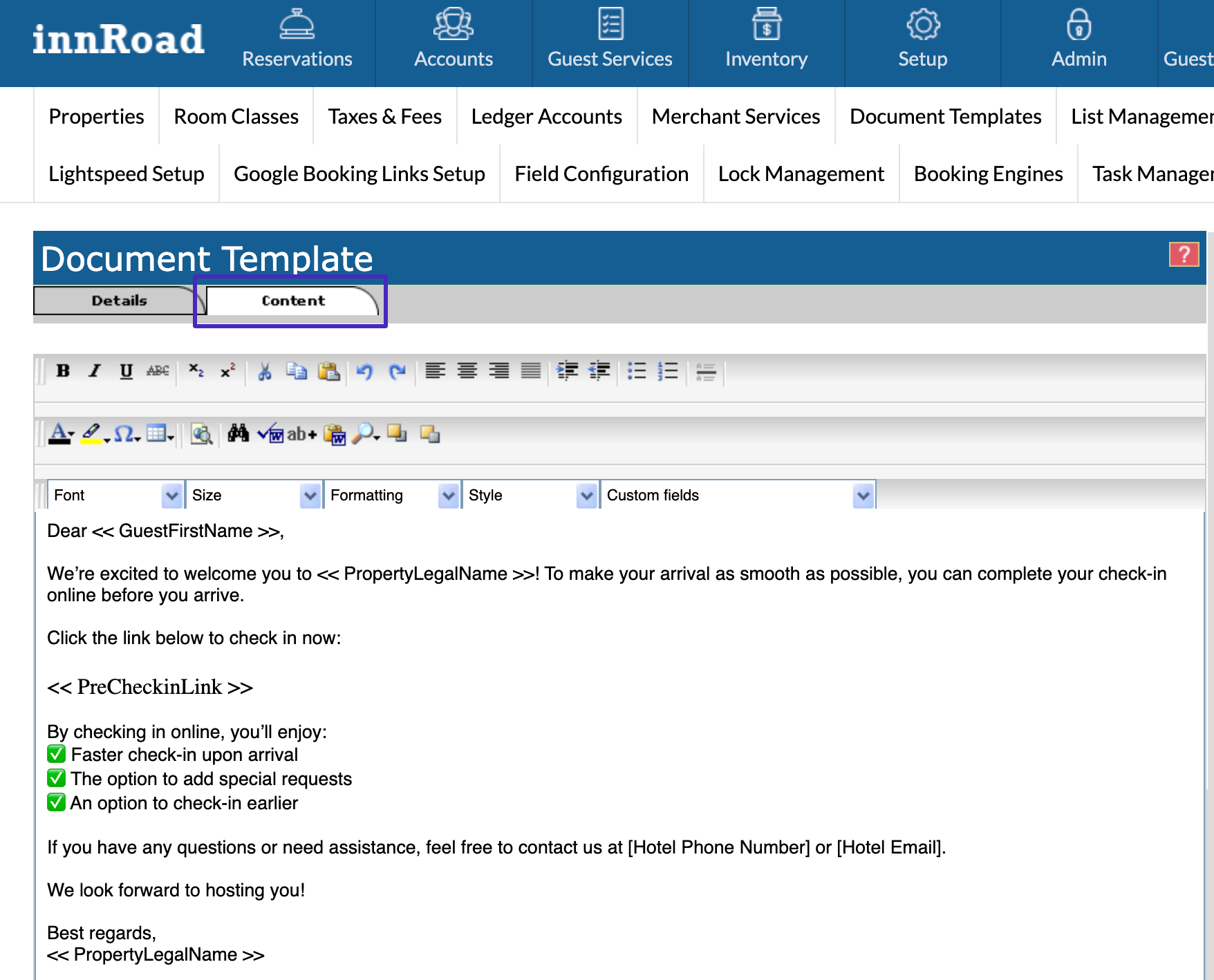Toggle italic formatting in the editor toolbar
The height and width of the screenshot is (980, 1214).
pos(95,371)
